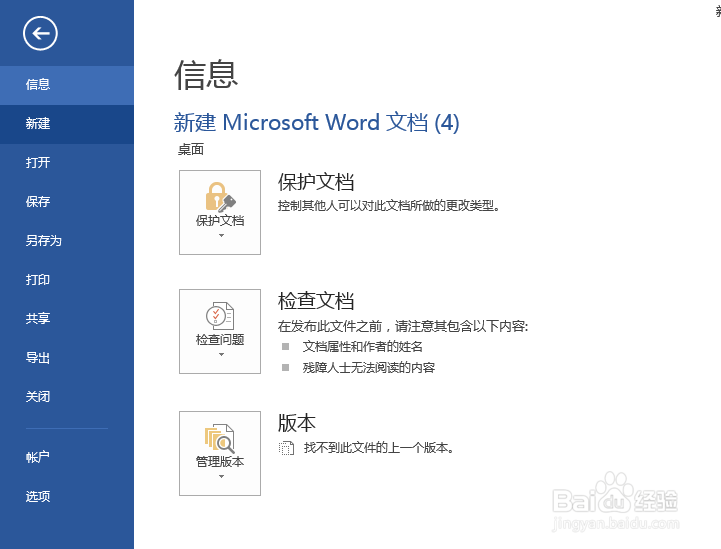Open the 帐户 sidebar item
721x549 pixels.
(x=67, y=458)
